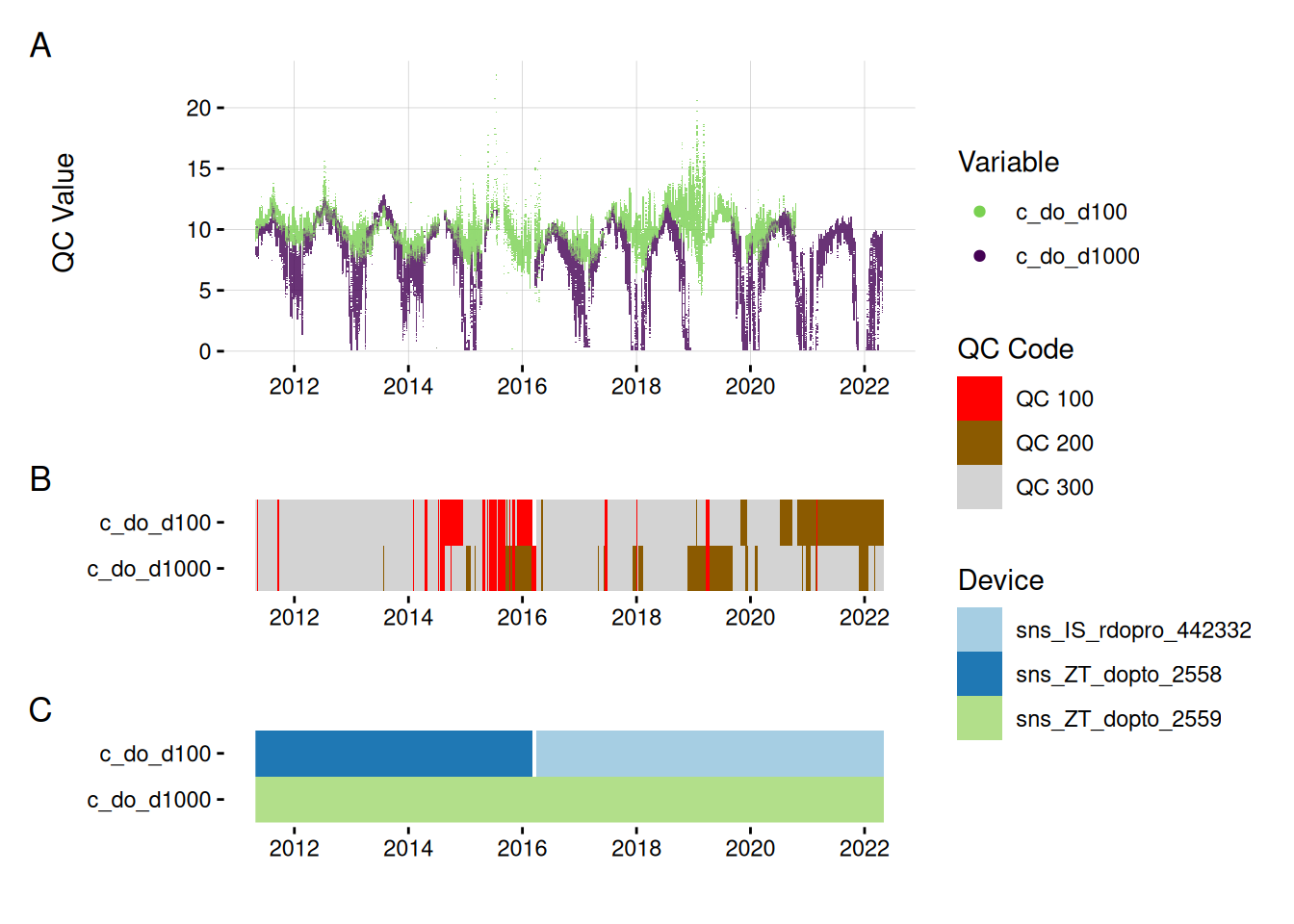This screenshot has height=924, width=1294.
Task: Click the 'QC Value' y-axis title
Action: (x=64, y=213)
